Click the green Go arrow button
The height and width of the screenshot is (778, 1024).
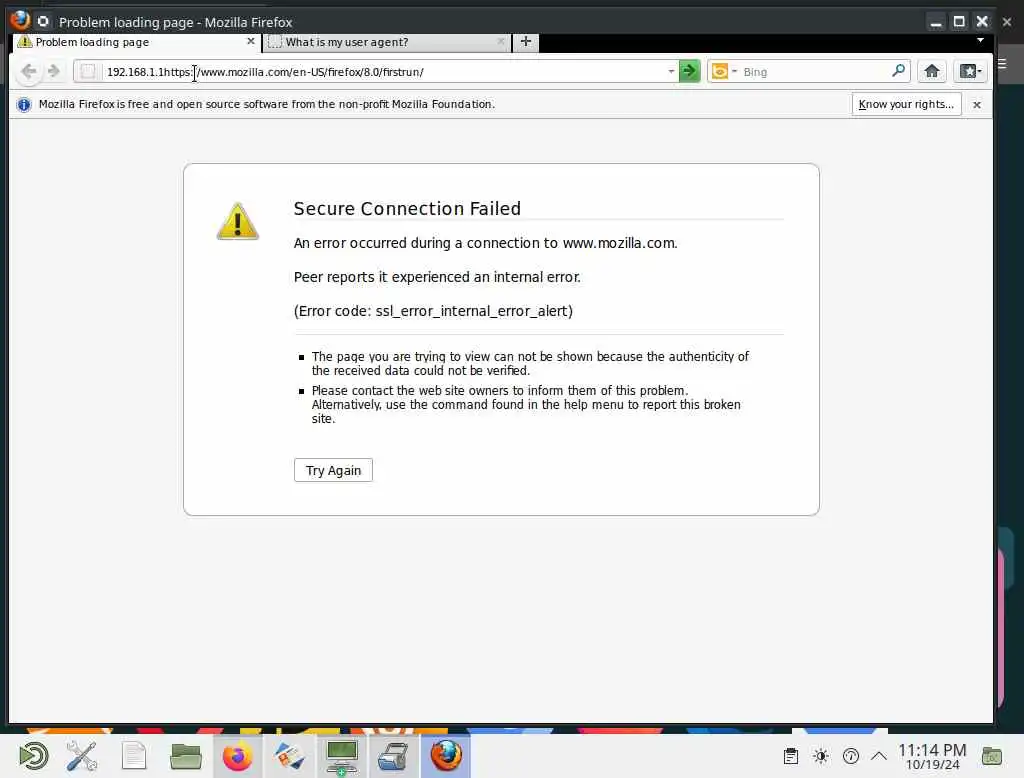(690, 71)
